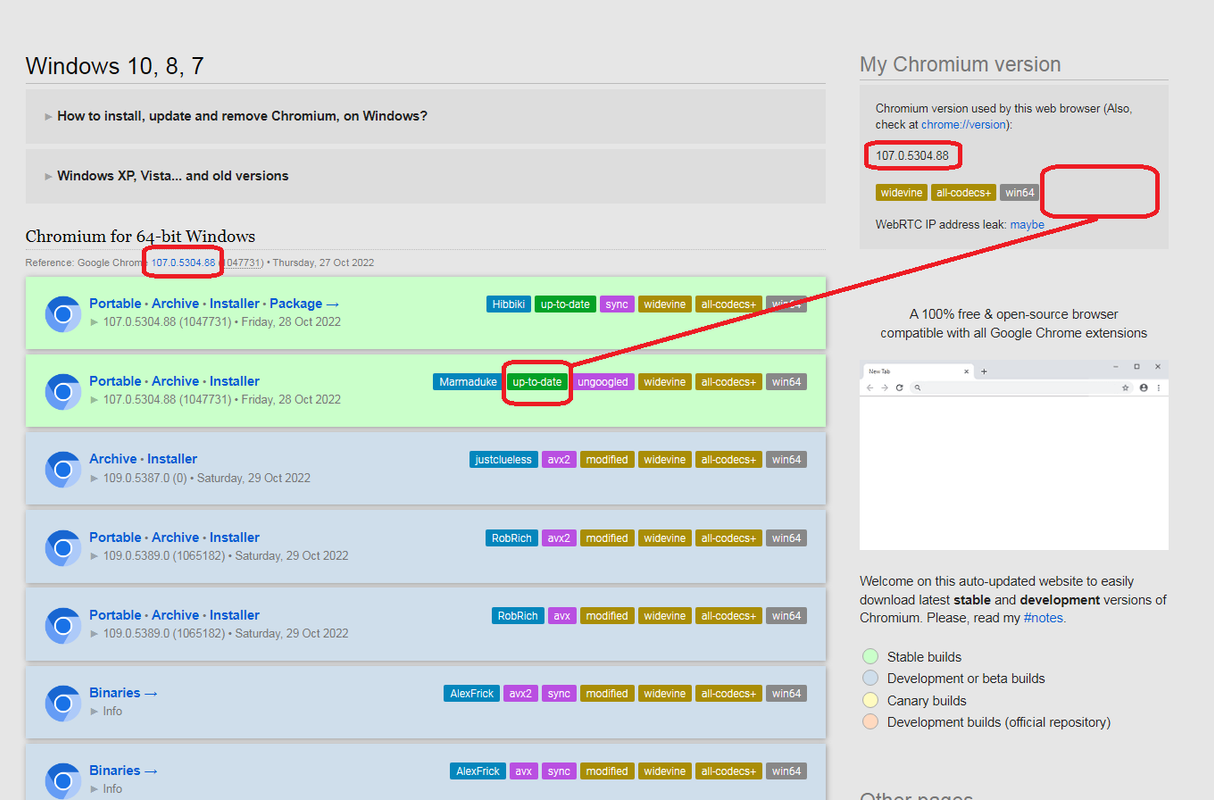Click the yellow Canary builds legend swatch
This screenshot has width=1214, height=800.
click(870, 701)
